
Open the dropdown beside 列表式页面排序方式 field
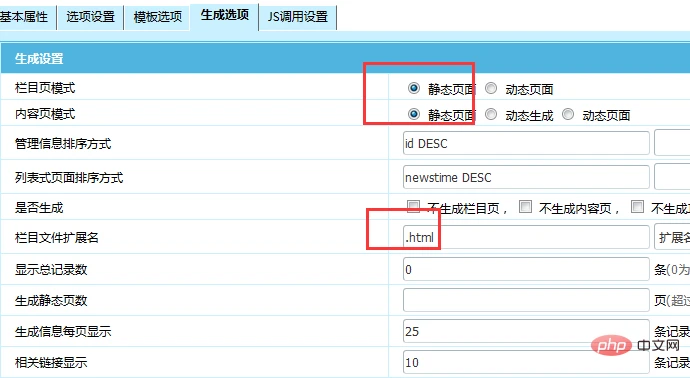pos(672,177)
